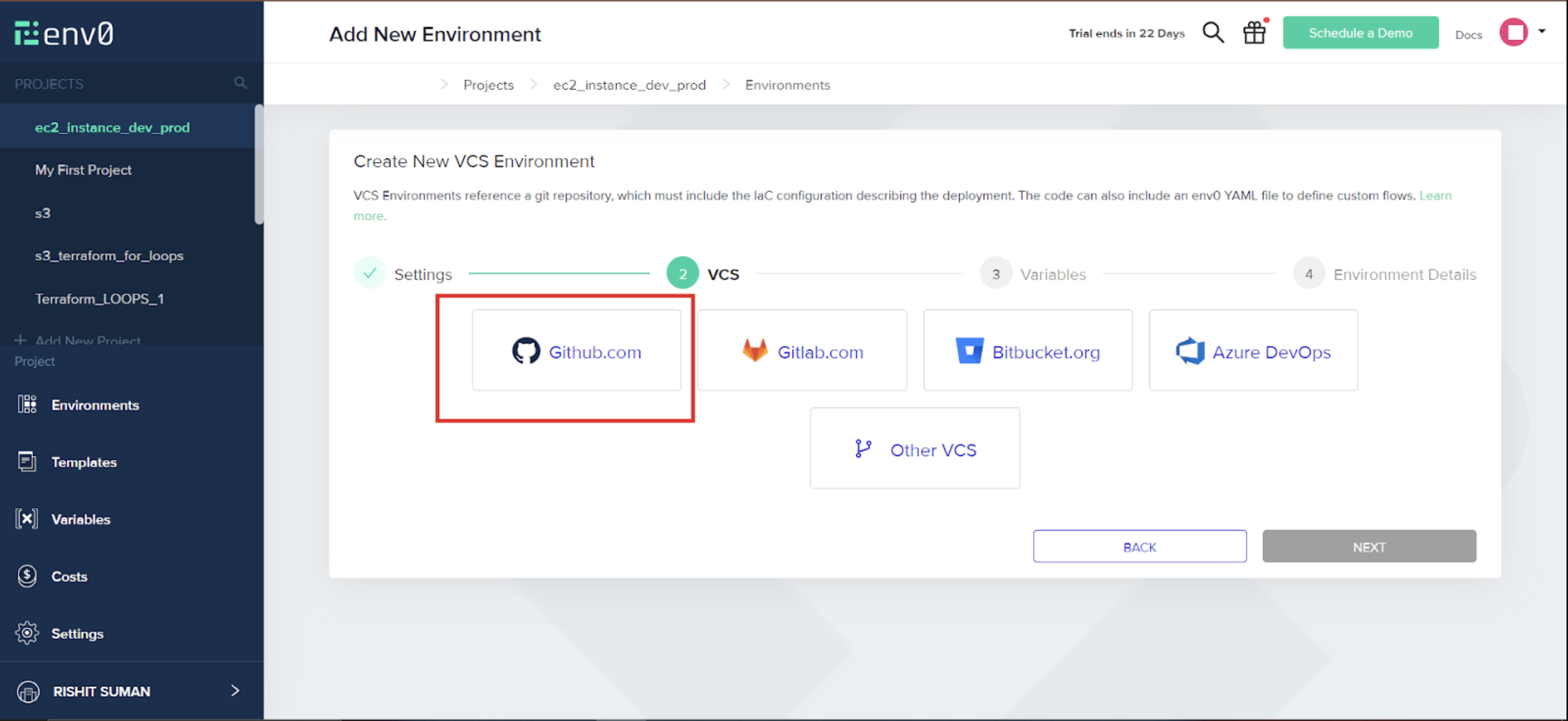Screen dimensions: 1568x721
Task: Click the PROJECTS sidebar header
Action: pos(49,83)
